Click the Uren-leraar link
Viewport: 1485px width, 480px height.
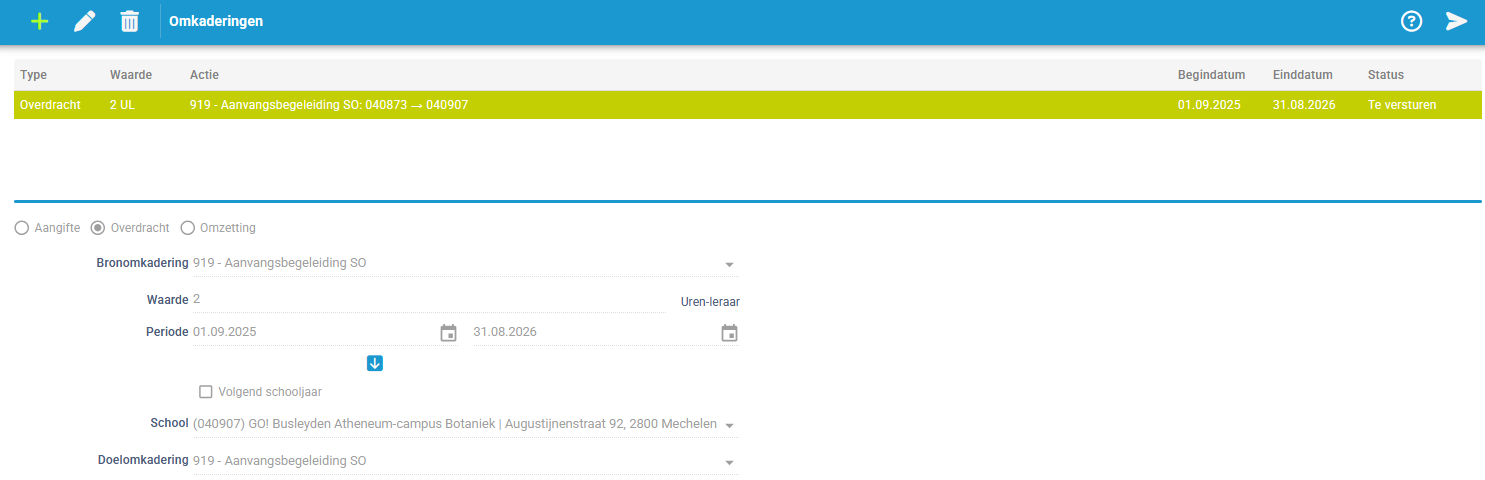coord(710,302)
